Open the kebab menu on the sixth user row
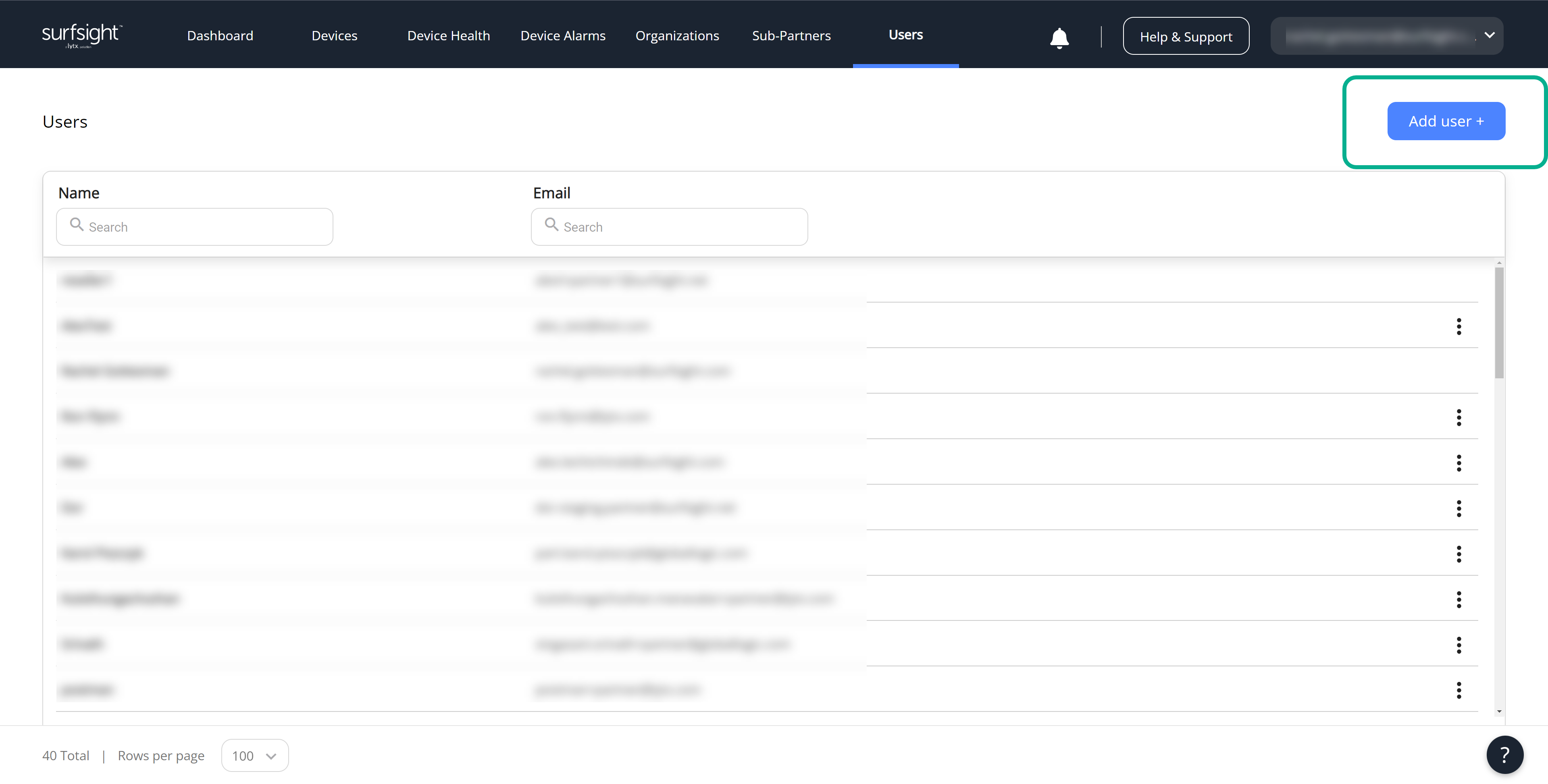This screenshot has width=1548, height=784. pos(1459,508)
